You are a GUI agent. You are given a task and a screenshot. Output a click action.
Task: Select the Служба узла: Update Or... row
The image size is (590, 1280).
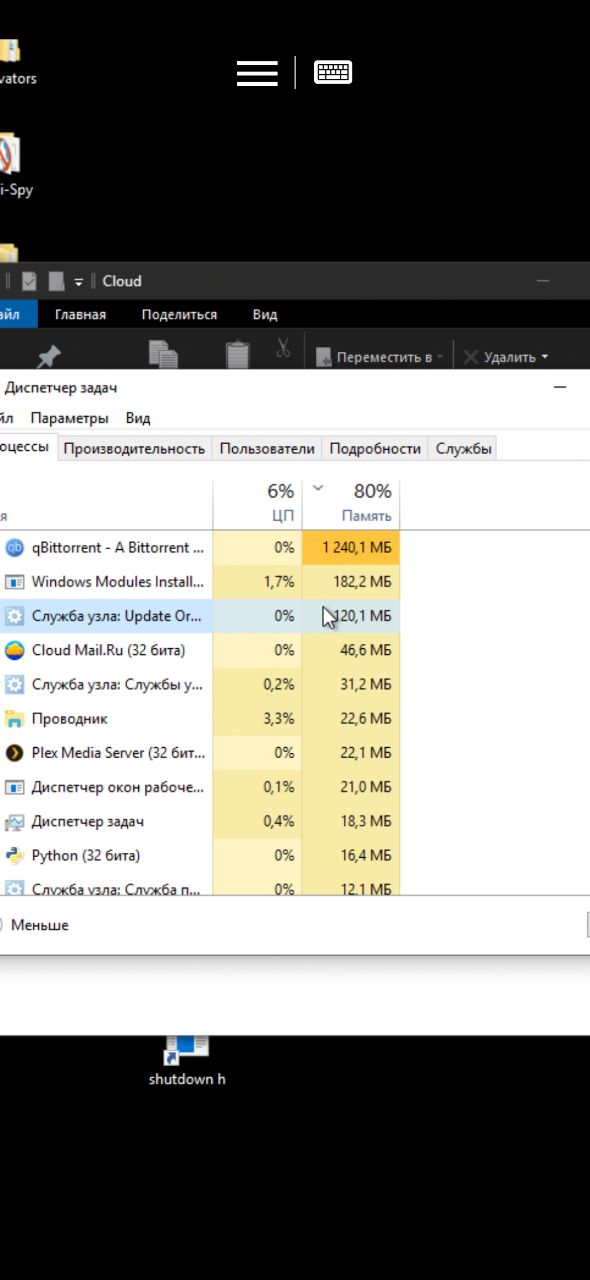(200, 616)
